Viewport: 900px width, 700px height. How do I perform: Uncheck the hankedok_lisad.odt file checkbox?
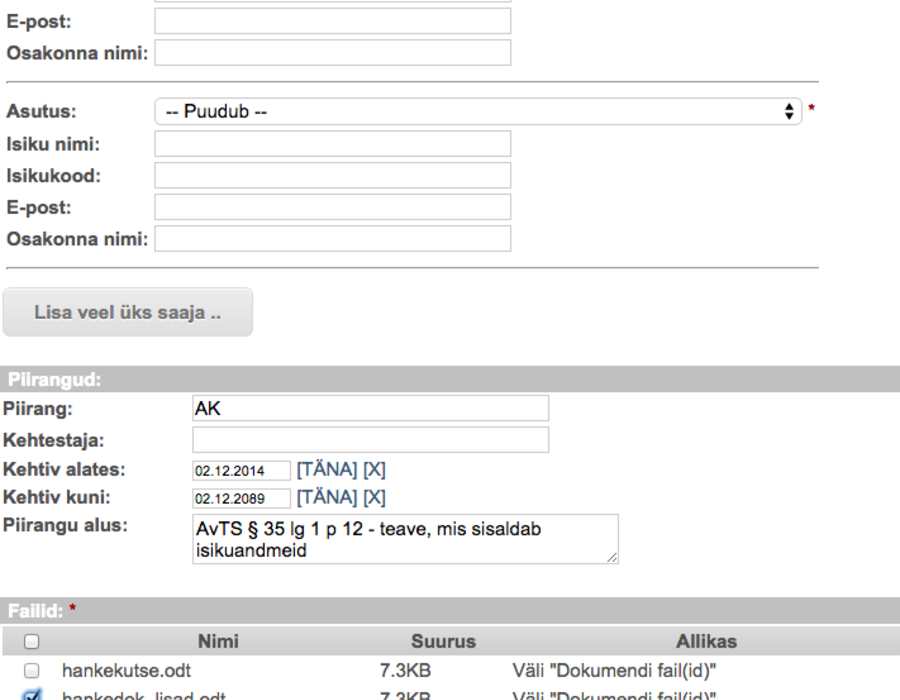pyautogui.click(x=32, y=695)
